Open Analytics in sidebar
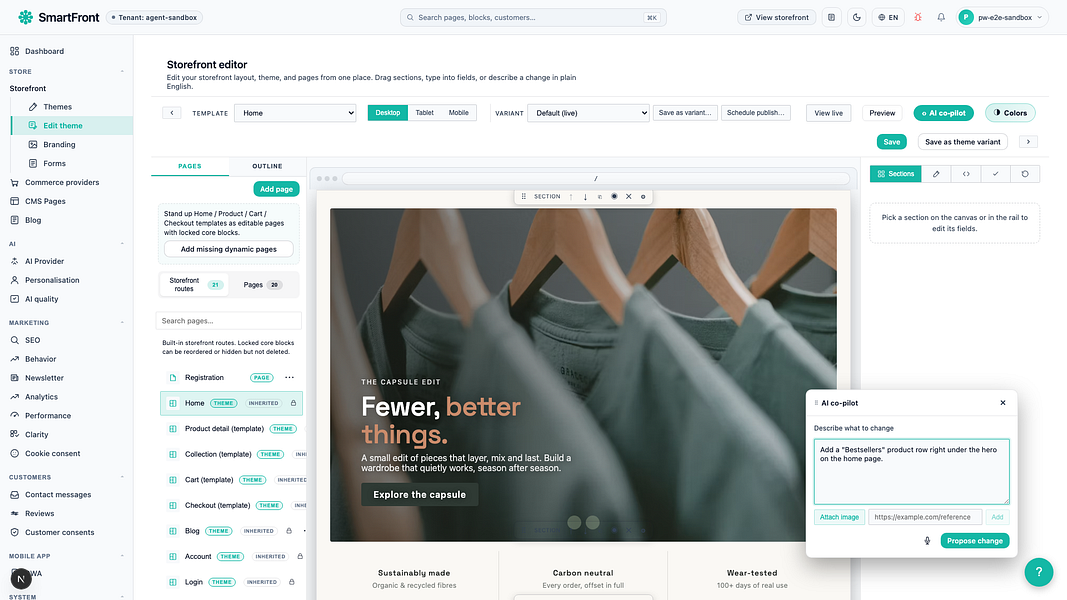Image resolution: width=1067 pixels, height=600 pixels. tap(41, 397)
